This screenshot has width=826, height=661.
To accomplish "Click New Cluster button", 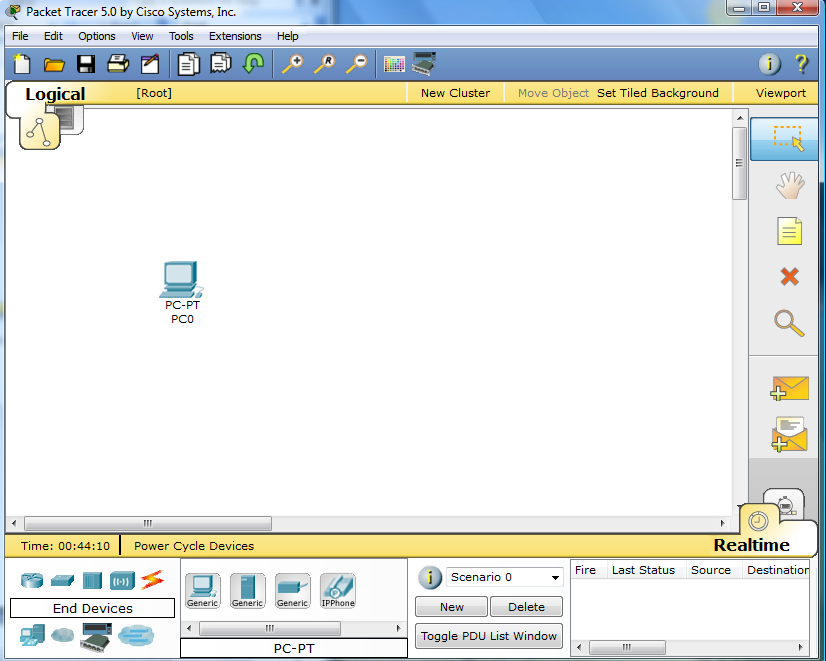I will point(455,93).
